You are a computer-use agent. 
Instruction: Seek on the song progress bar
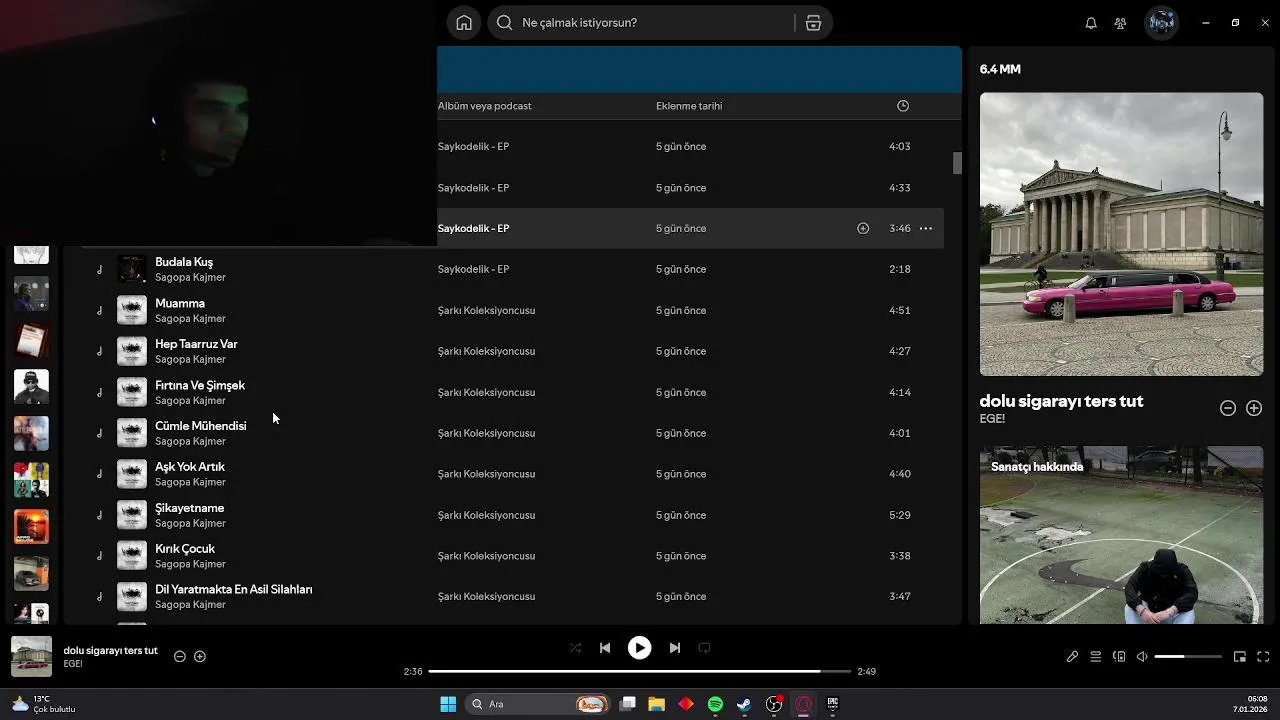pyautogui.click(x=639, y=672)
